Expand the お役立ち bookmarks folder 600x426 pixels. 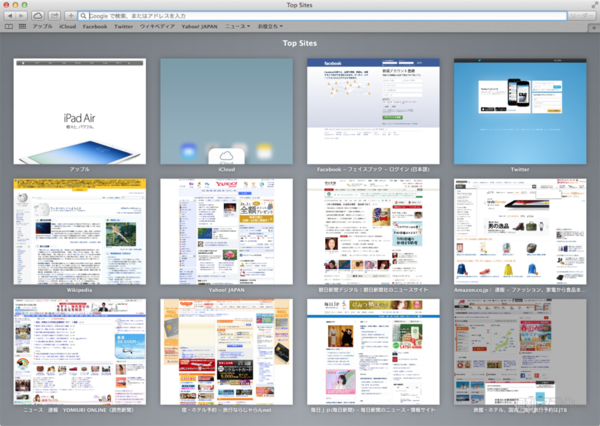click(x=270, y=27)
